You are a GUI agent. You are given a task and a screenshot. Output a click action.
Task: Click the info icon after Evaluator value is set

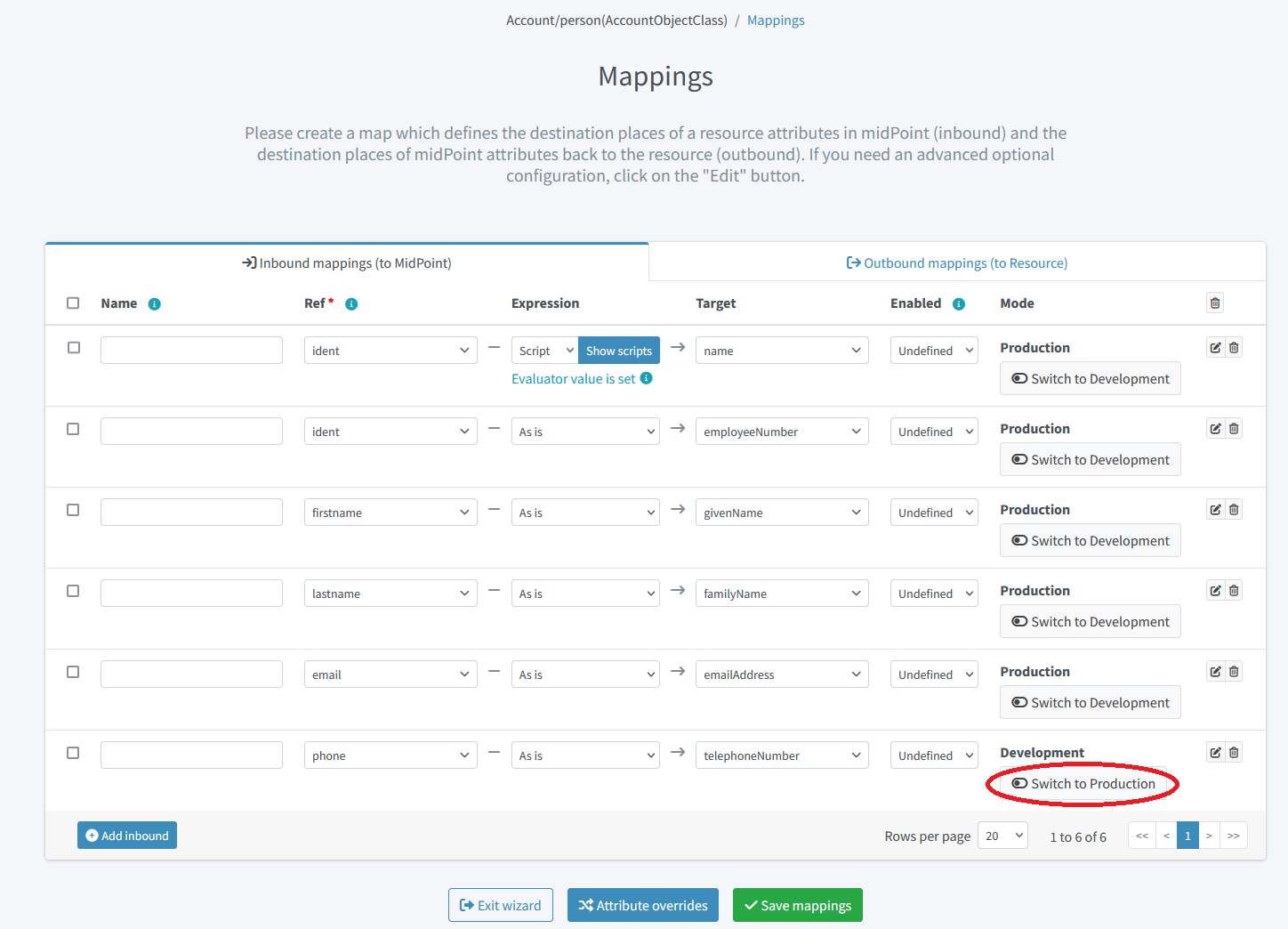tap(647, 378)
